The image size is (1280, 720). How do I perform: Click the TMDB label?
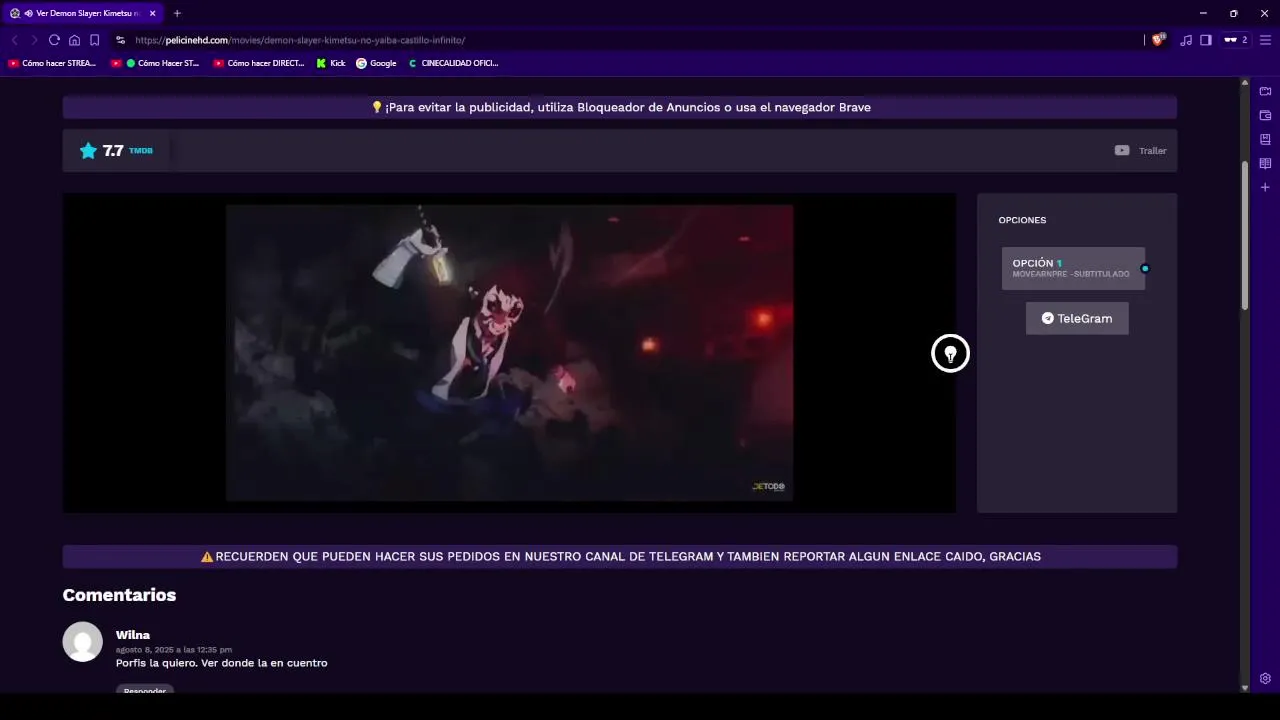coord(141,151)
